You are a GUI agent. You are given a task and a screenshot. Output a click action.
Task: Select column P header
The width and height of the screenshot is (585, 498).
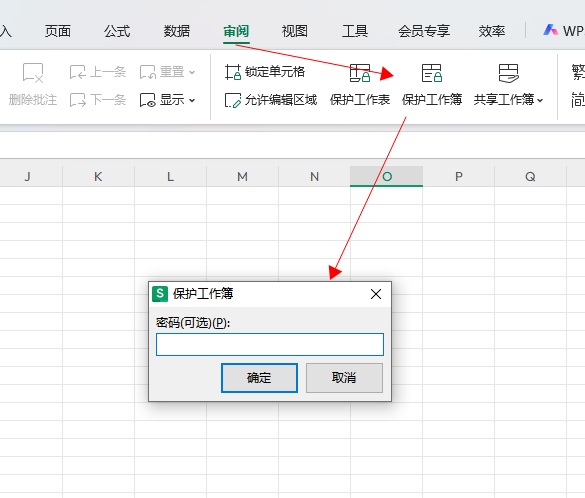tap(459, 176)
